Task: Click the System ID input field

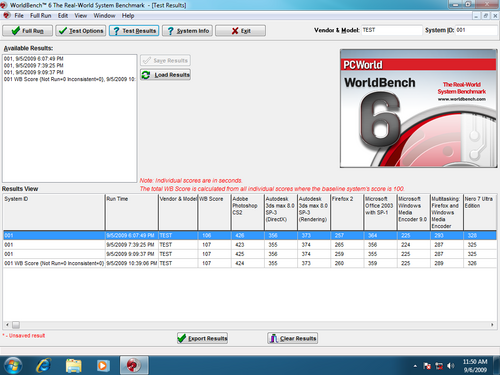Action: click(476, 30)
